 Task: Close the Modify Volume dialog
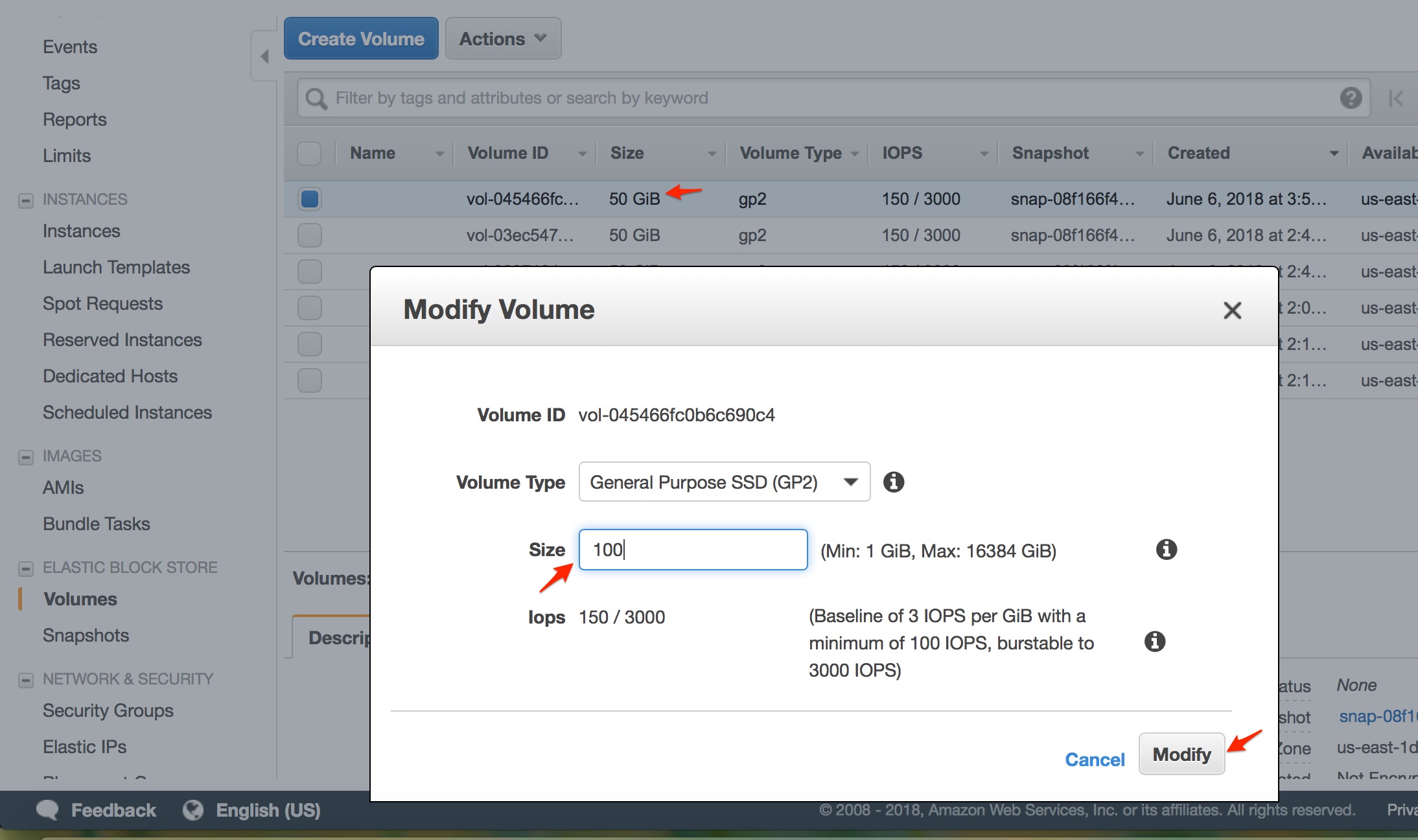[1232, 310]
